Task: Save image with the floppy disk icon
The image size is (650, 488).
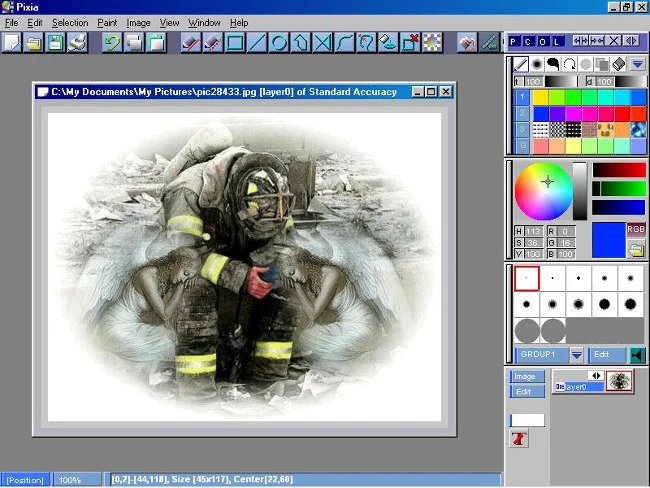Action: pyautogui.click(x=56, y=42)
